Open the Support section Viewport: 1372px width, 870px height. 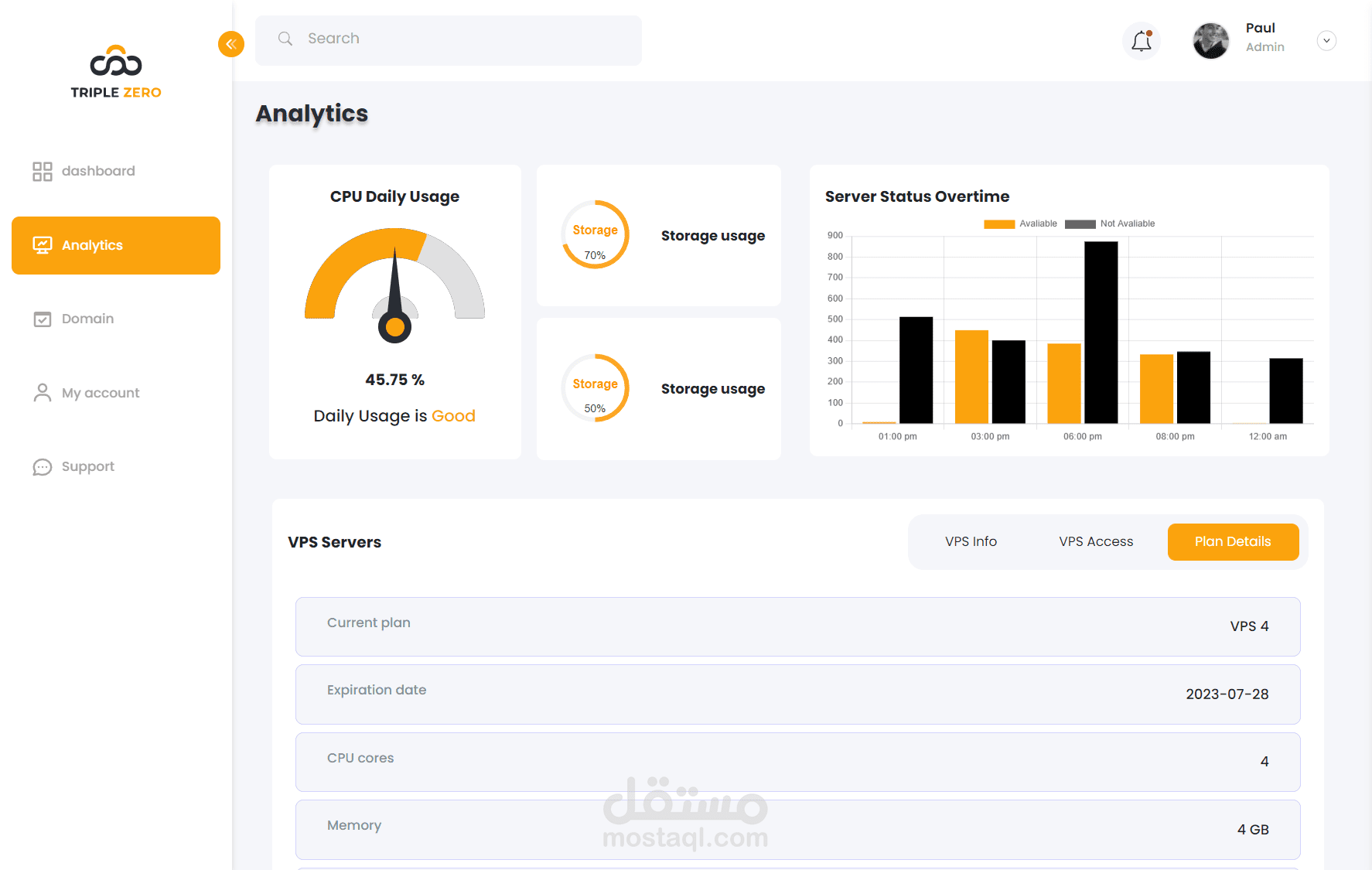tap(116, 467)
